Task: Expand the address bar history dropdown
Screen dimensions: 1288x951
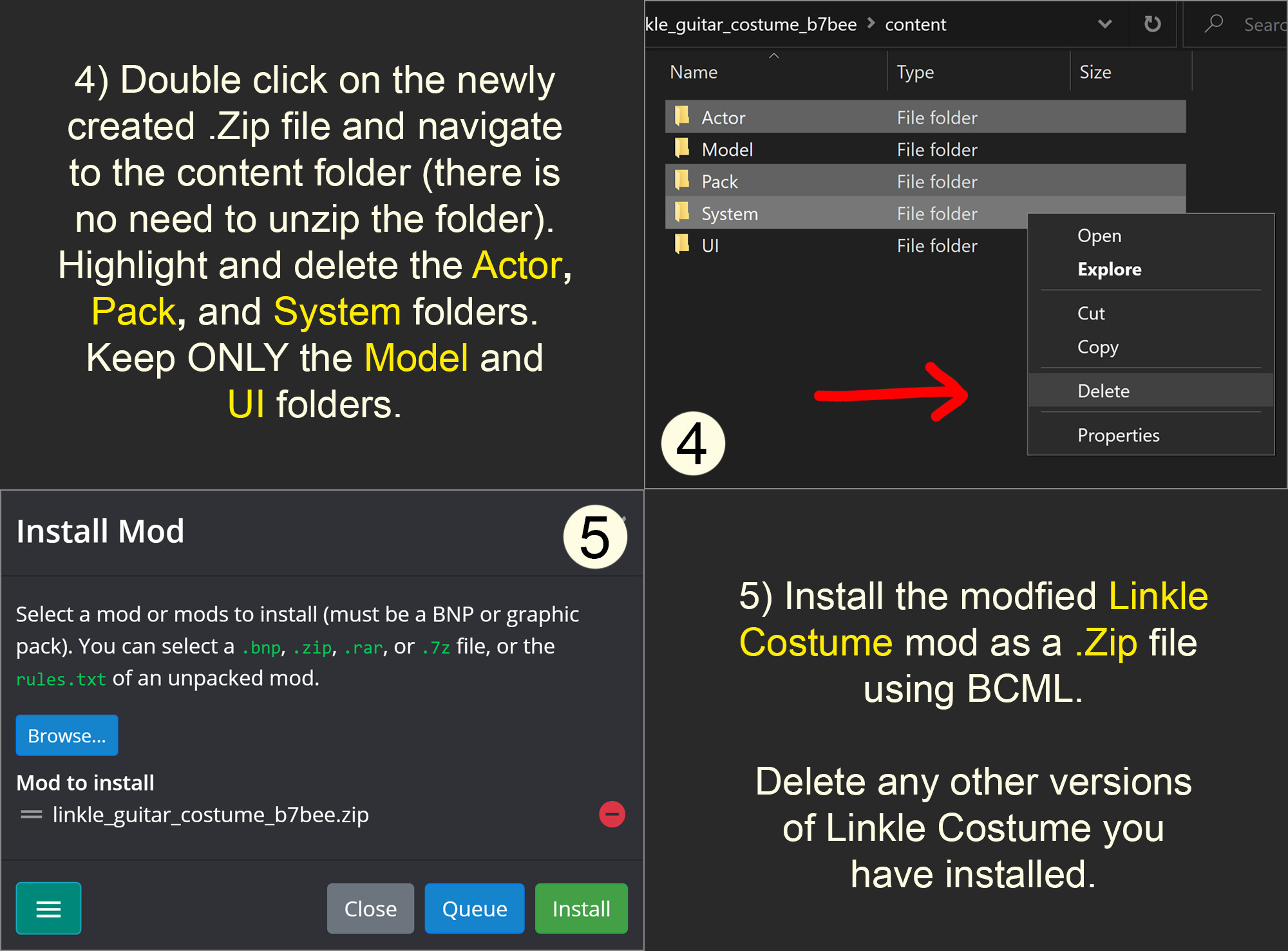Action: 1104,24
